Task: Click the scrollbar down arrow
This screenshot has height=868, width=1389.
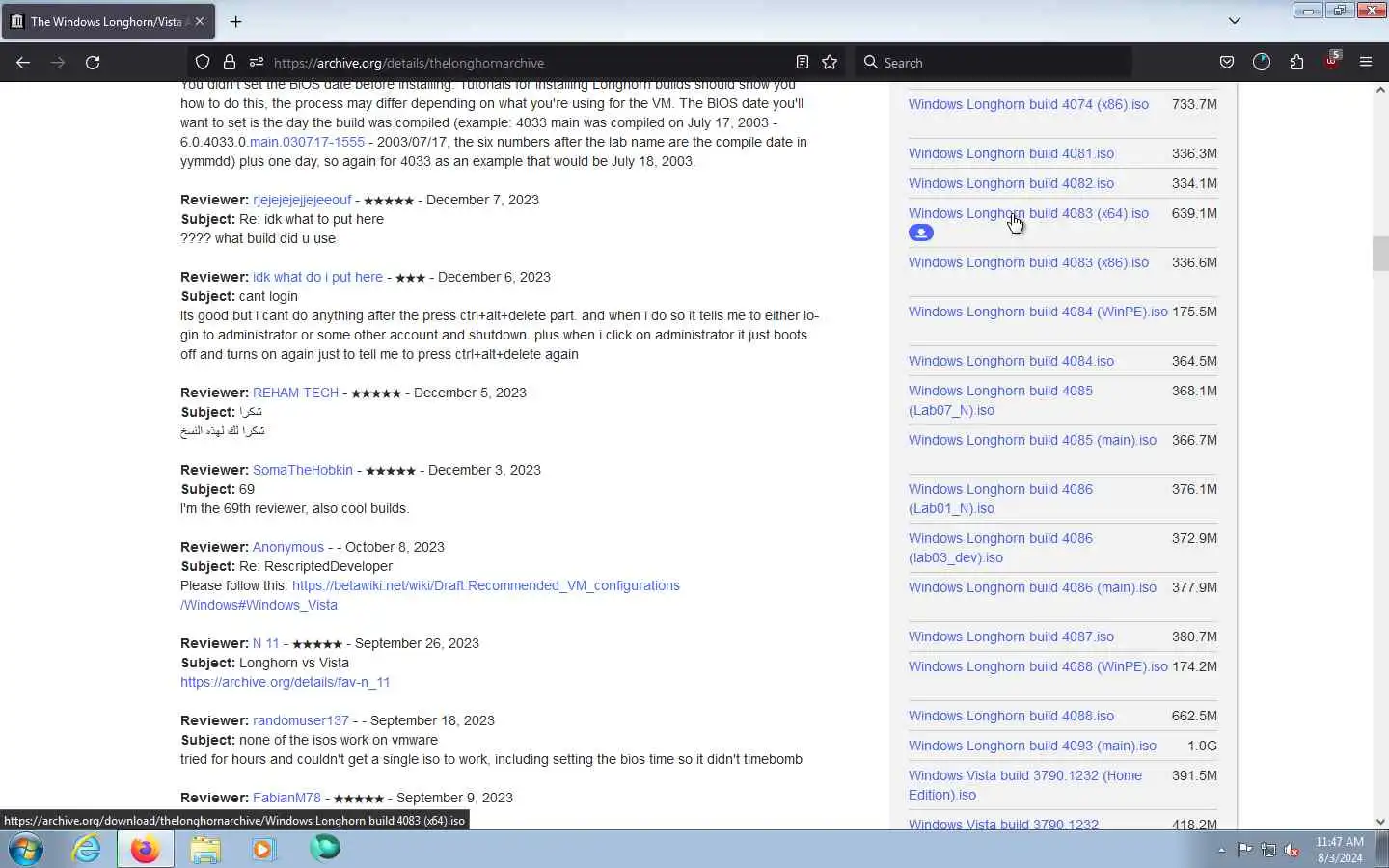Action: point(1380,822)
